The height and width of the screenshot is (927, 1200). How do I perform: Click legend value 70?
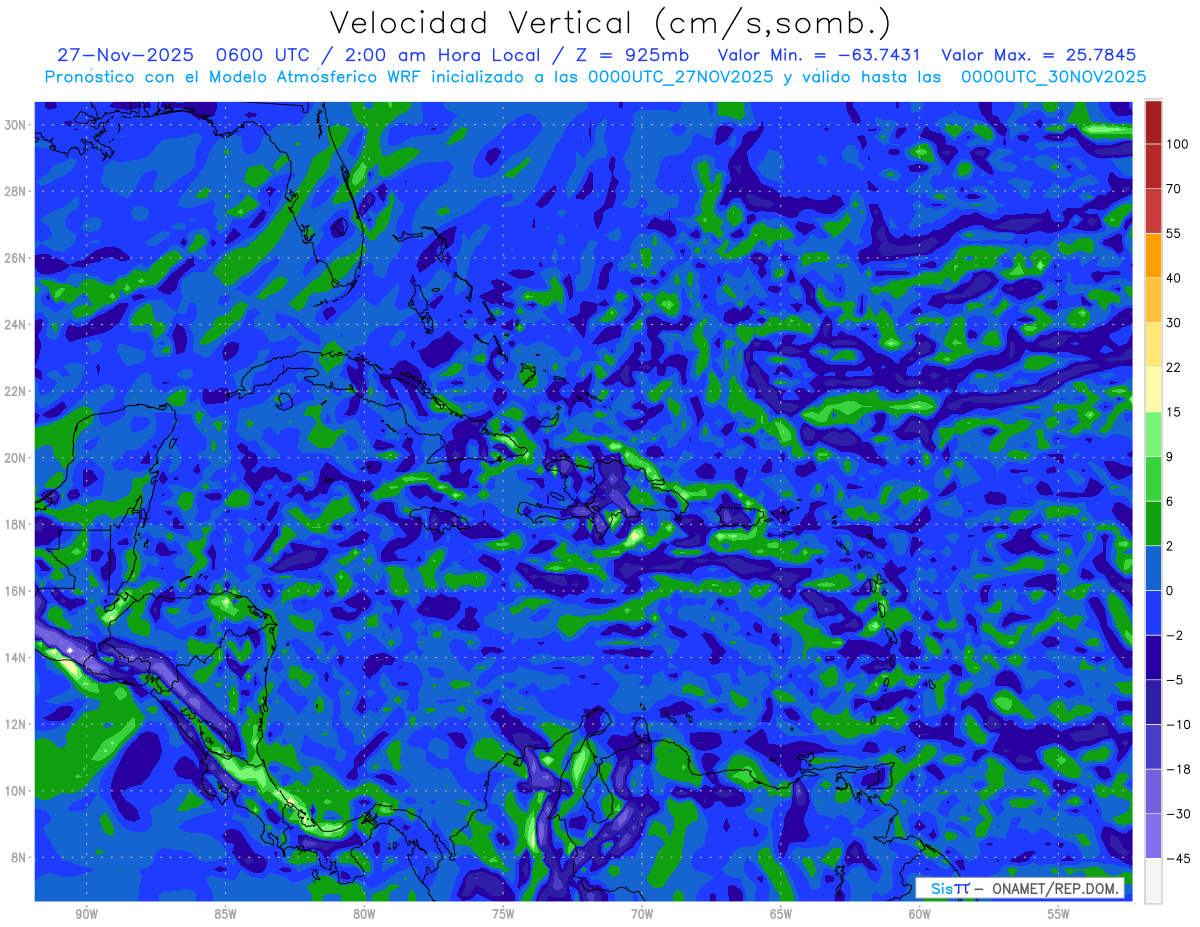pos(1174,189)
